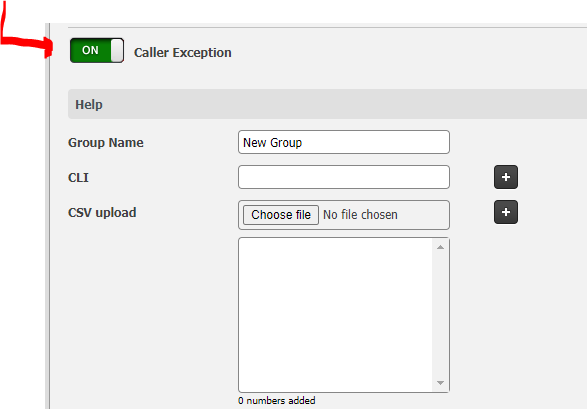Click the CSV upload label
Viewport: 587px width, 409px height.
(x=102, y=213)
